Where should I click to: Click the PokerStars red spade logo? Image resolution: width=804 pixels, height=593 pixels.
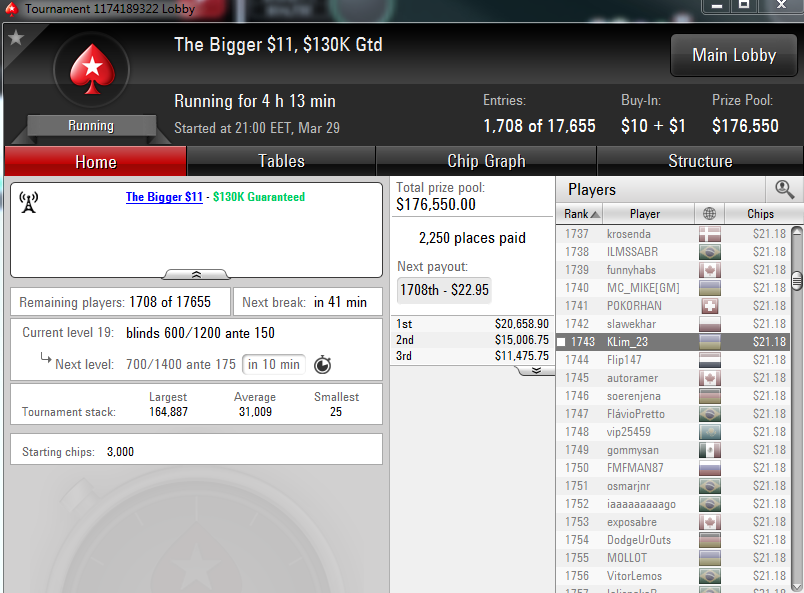tap(92, 69)
